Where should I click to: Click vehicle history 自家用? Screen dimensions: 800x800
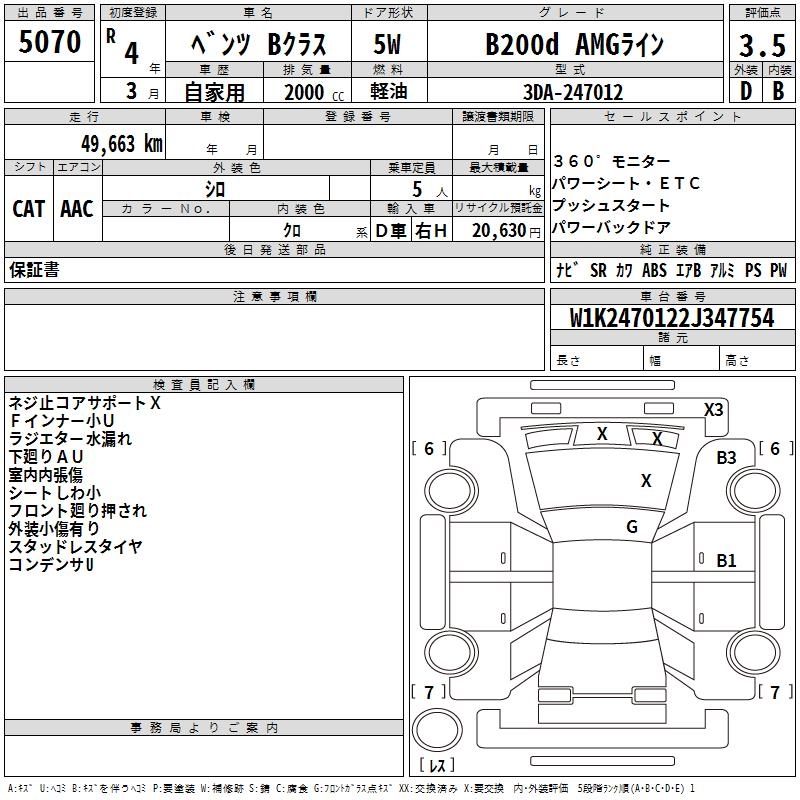click(x=214, y=92)
